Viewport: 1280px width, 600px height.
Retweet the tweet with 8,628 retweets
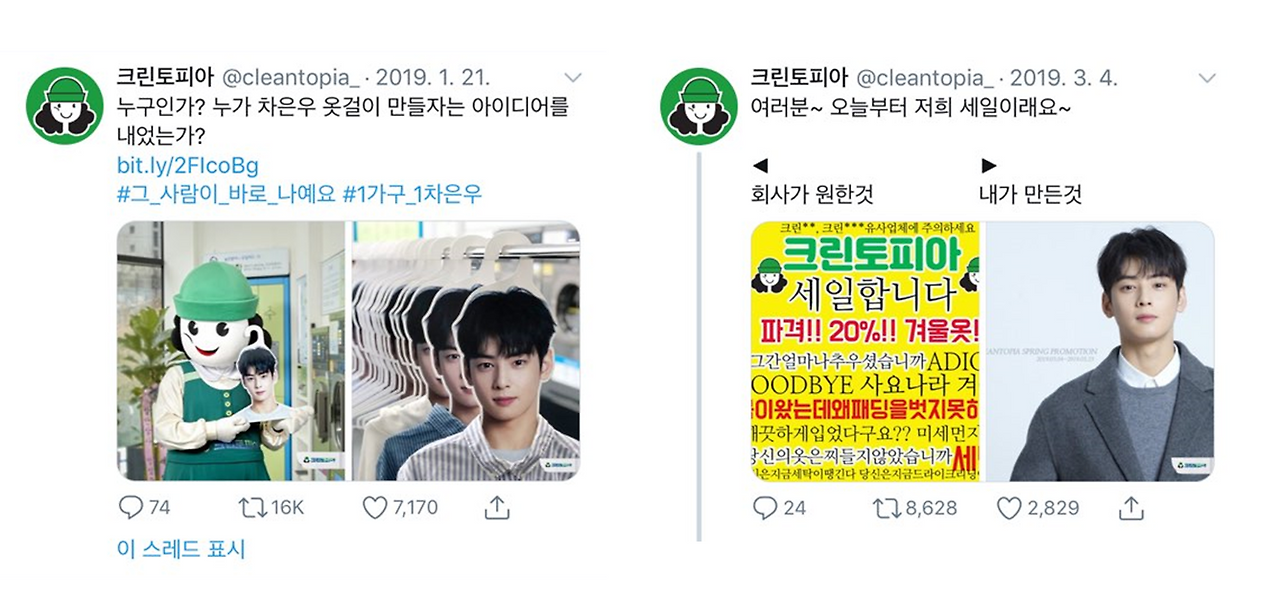[x=886, y=508]
